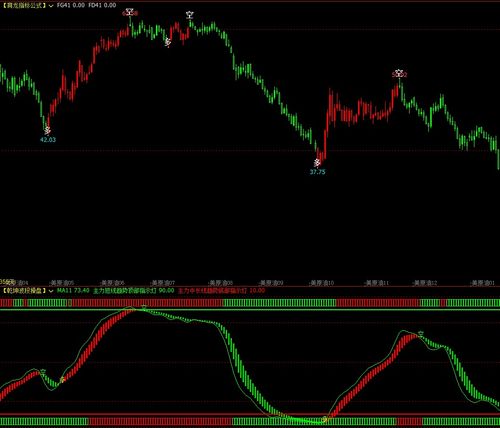Select red mid-long trend indicator label 10.00

(222, 291)
